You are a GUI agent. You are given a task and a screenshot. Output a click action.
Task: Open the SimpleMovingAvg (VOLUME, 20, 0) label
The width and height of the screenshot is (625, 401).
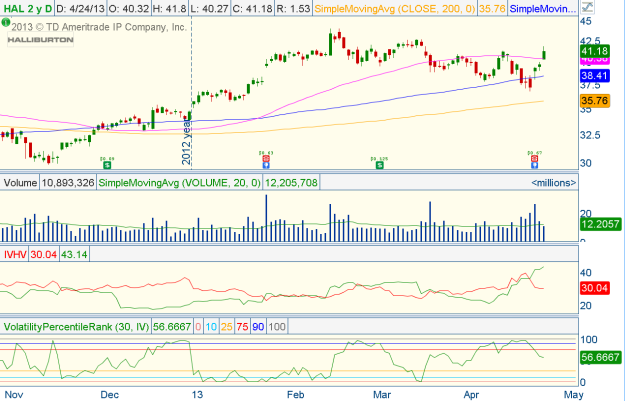point(184,183)
